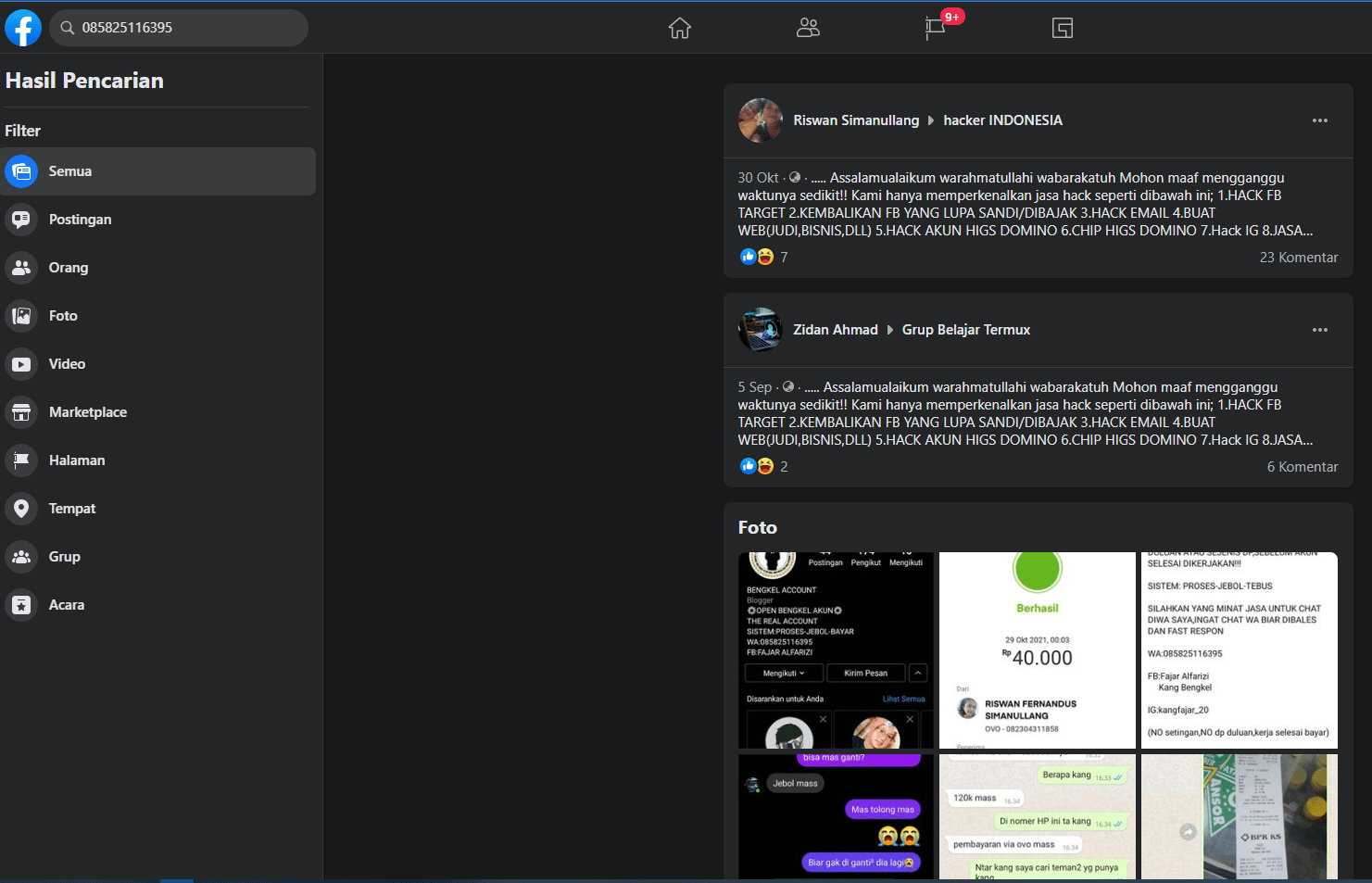The width and height of the screenshot is (1372, 883).
Task: Click the search magnifier icon
Action: coord(68,28)
